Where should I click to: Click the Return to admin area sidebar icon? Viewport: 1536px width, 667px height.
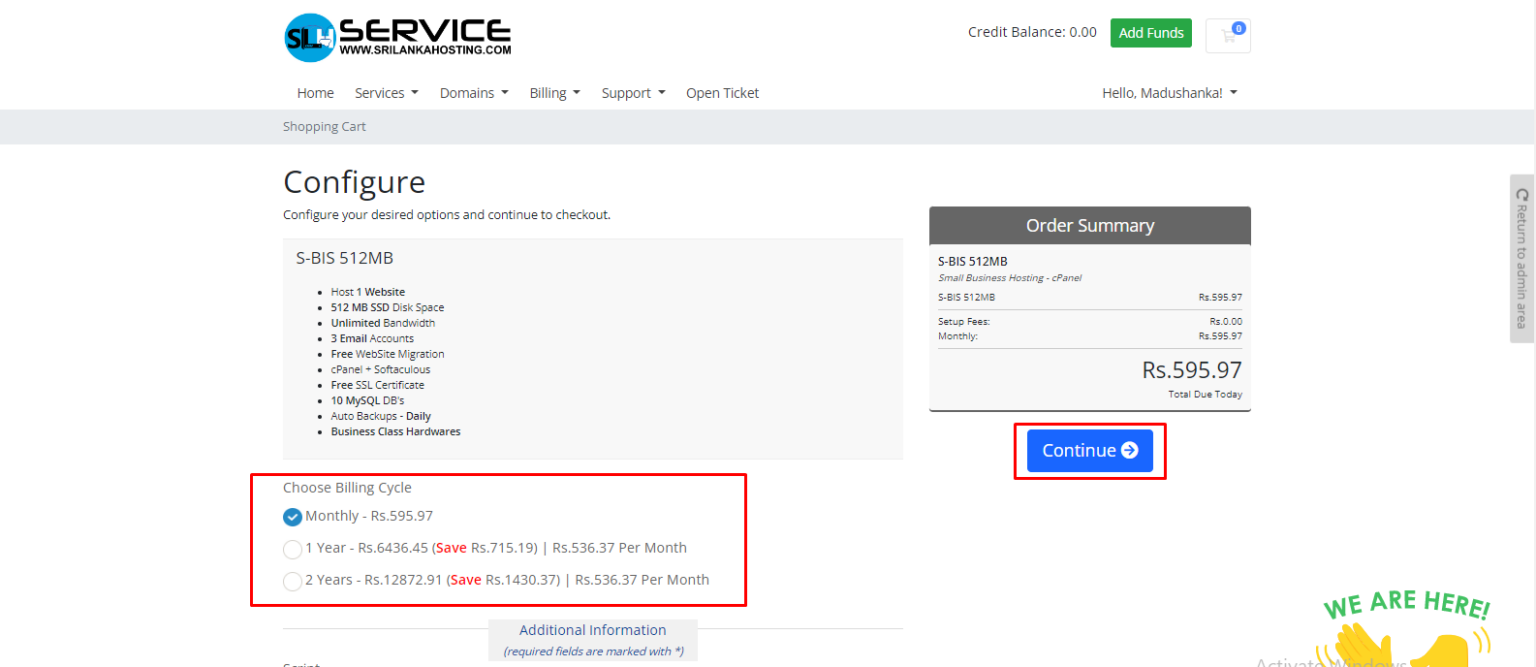point(1521,196)
